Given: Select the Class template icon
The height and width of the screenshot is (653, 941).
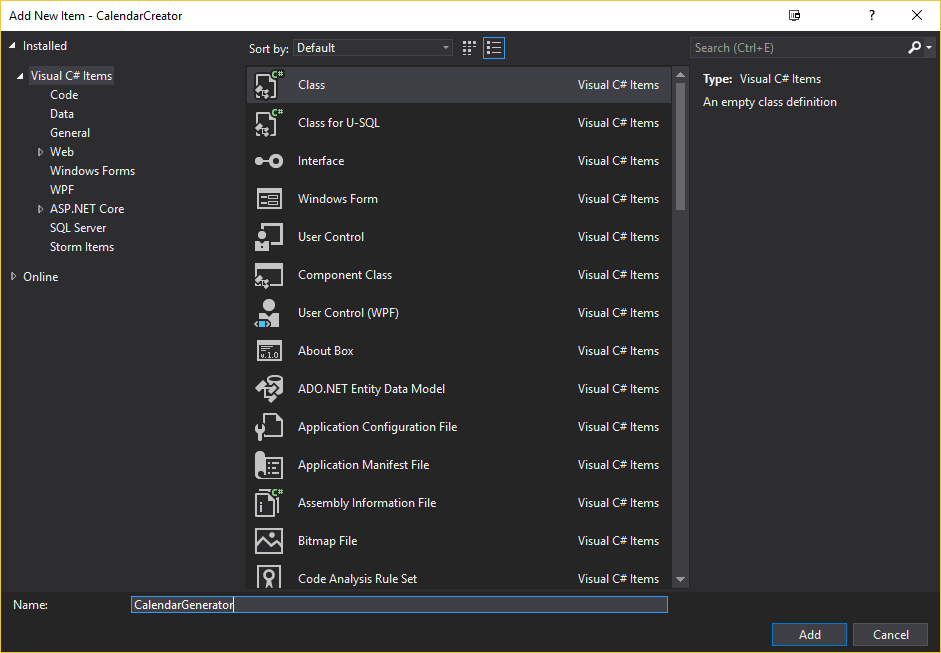Looking at the screenshot, I should coord(268,85).
